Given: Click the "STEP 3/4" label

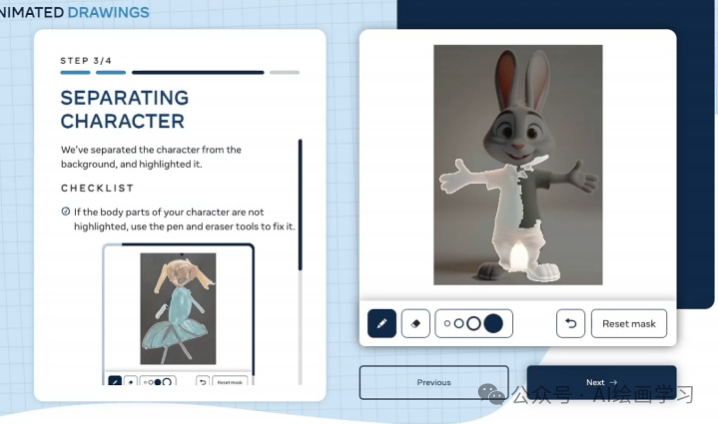Looking at the screenshot, I should pyautogui.click(x=86, y=60).
